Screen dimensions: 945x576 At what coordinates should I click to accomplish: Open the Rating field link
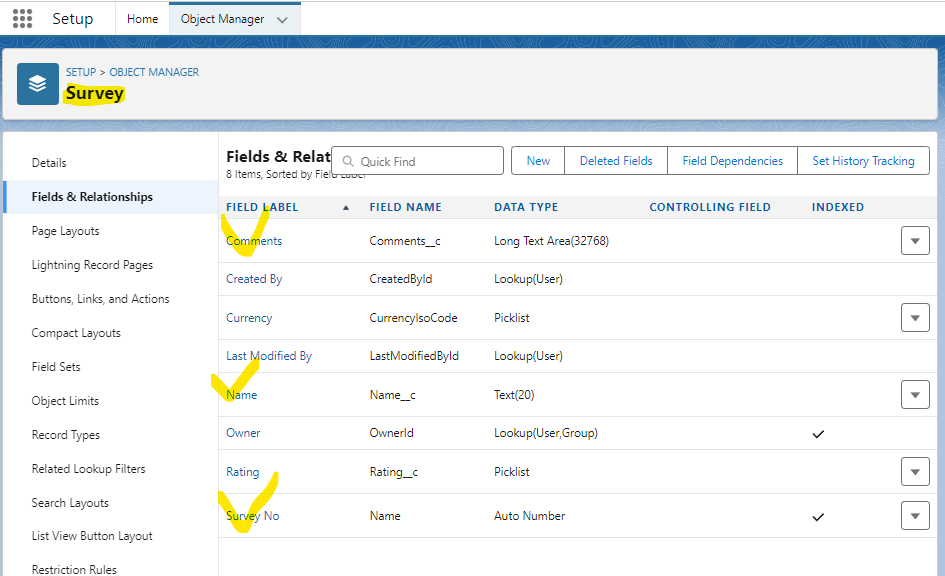tap(242, 472)
